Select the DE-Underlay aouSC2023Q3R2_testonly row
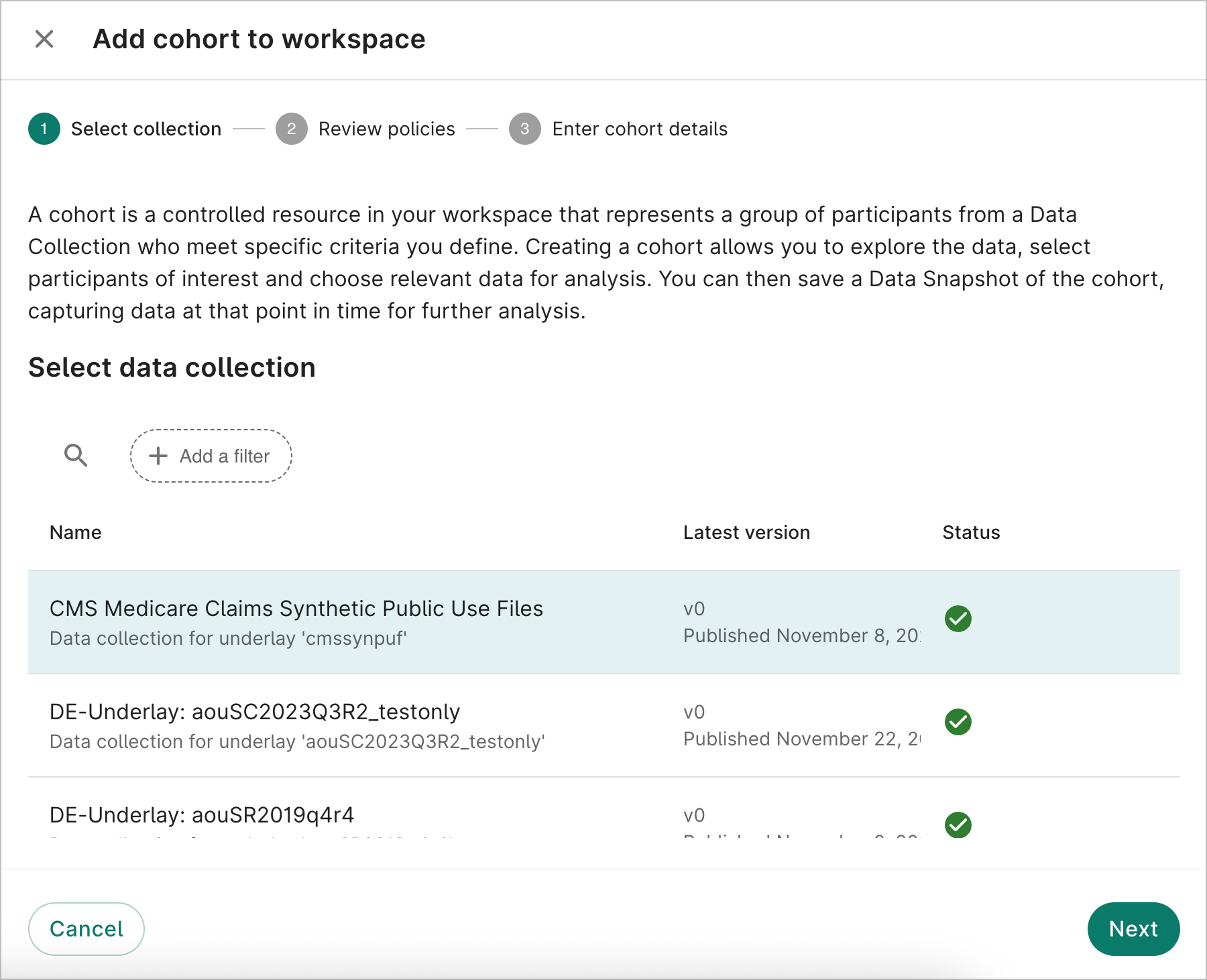The width and height of the screenshot is (1207, 980). point(402,724)
